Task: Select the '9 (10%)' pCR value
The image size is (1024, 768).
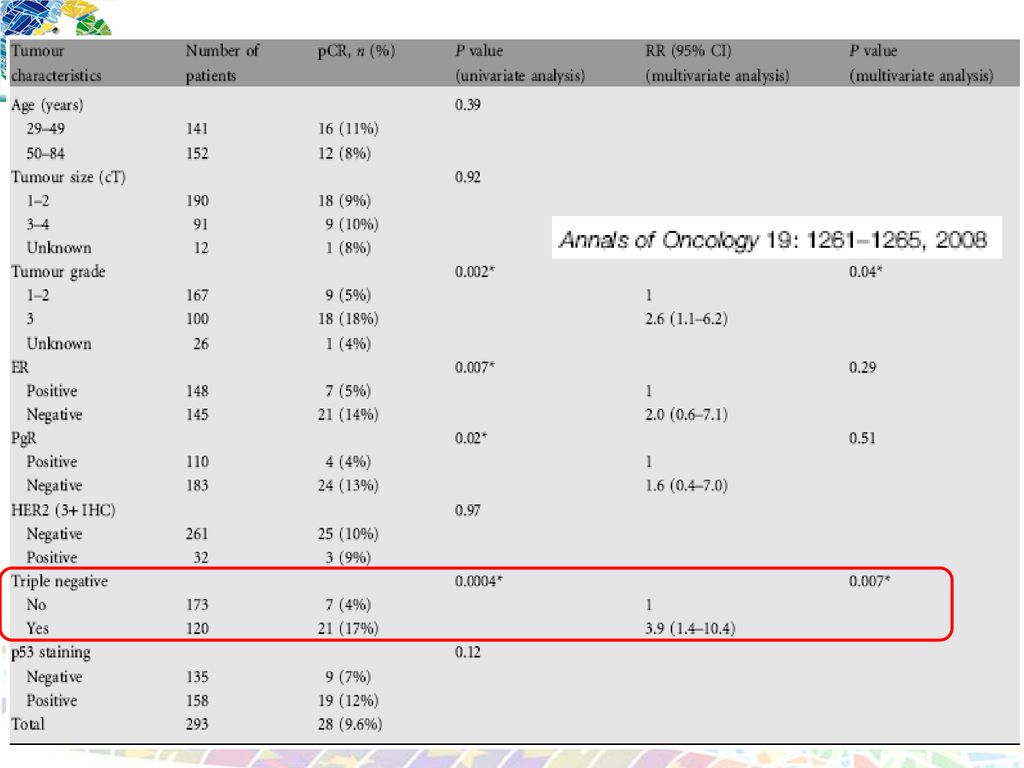Action: click(351, 224)
